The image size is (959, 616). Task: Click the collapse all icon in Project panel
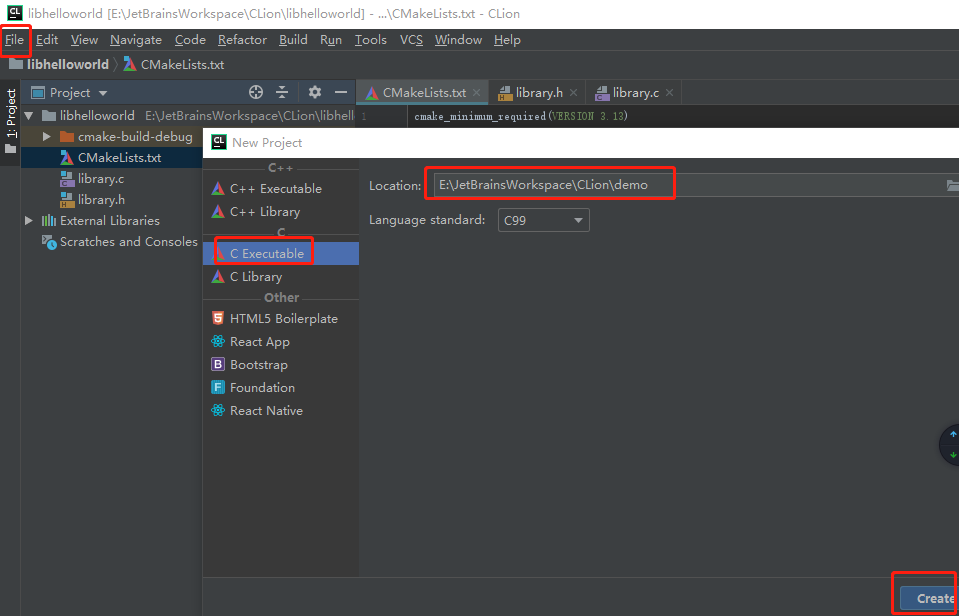(282, 92)
